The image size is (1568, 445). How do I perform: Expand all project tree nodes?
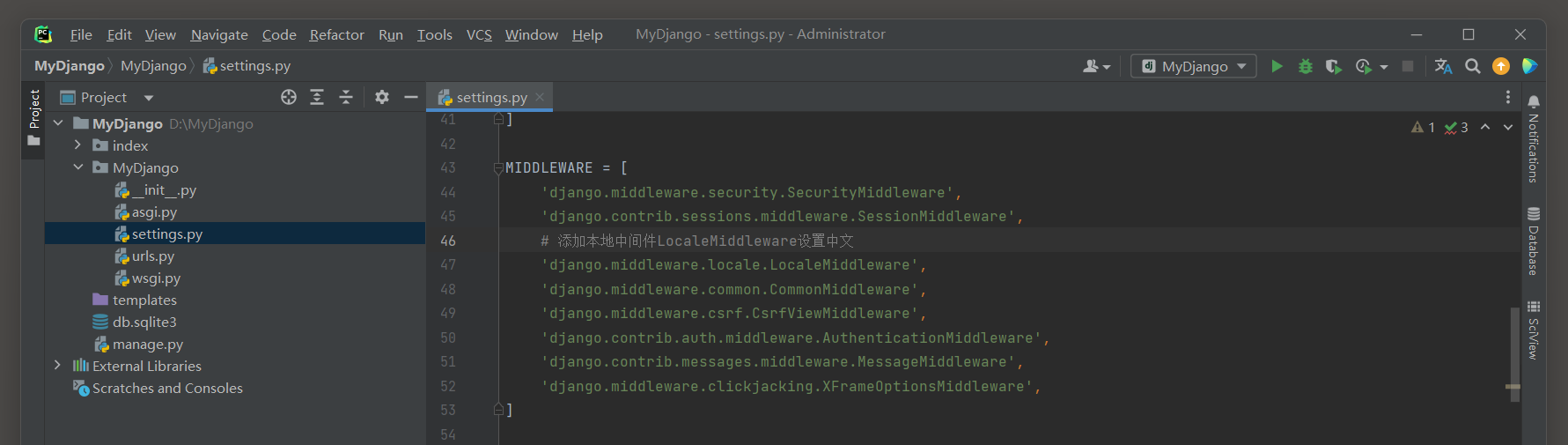click(317, 98)
